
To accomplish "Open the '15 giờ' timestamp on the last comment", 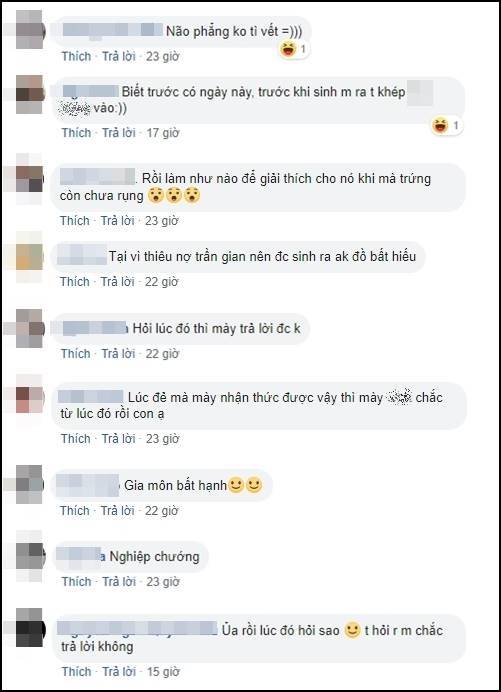I will coord(163,672).
